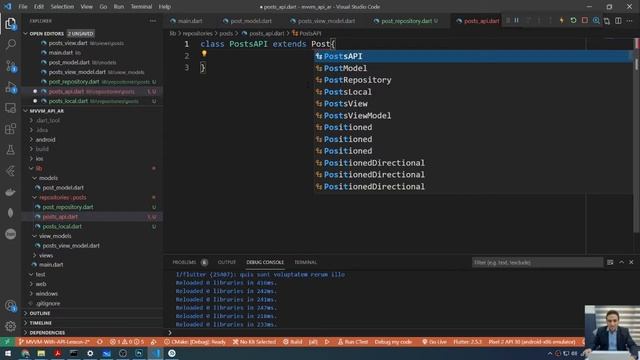Collapse the models folder
The height and width of the screenshot is (360, 640).
48,178
